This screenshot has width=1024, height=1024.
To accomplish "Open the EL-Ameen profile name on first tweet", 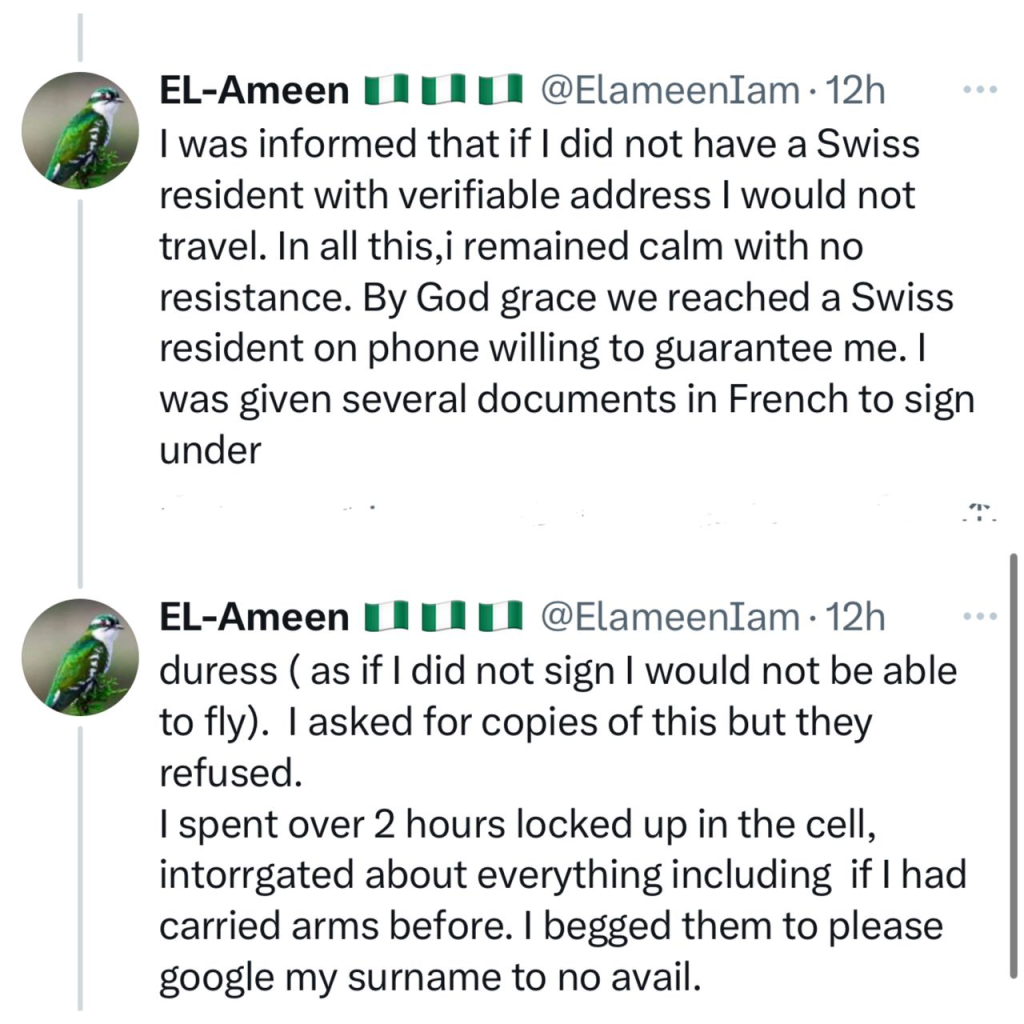I will click(254, 93).
